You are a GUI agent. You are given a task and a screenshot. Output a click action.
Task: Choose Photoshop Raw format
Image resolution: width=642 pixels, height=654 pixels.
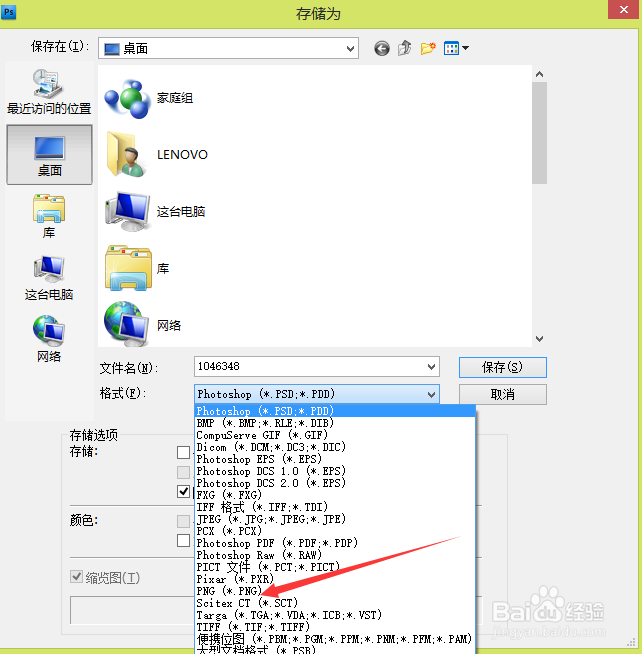(x=335, y=555)
